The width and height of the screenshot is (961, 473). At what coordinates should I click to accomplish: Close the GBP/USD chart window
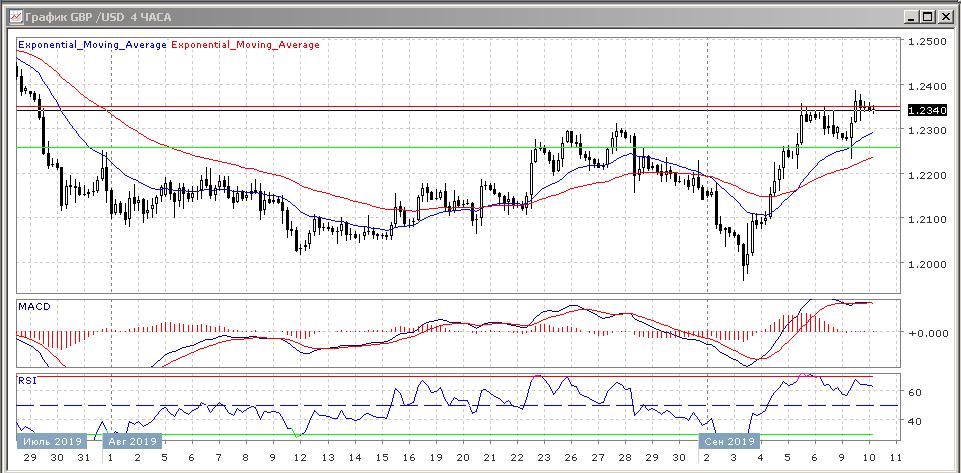pyautogui.click(x=945, y=17)
